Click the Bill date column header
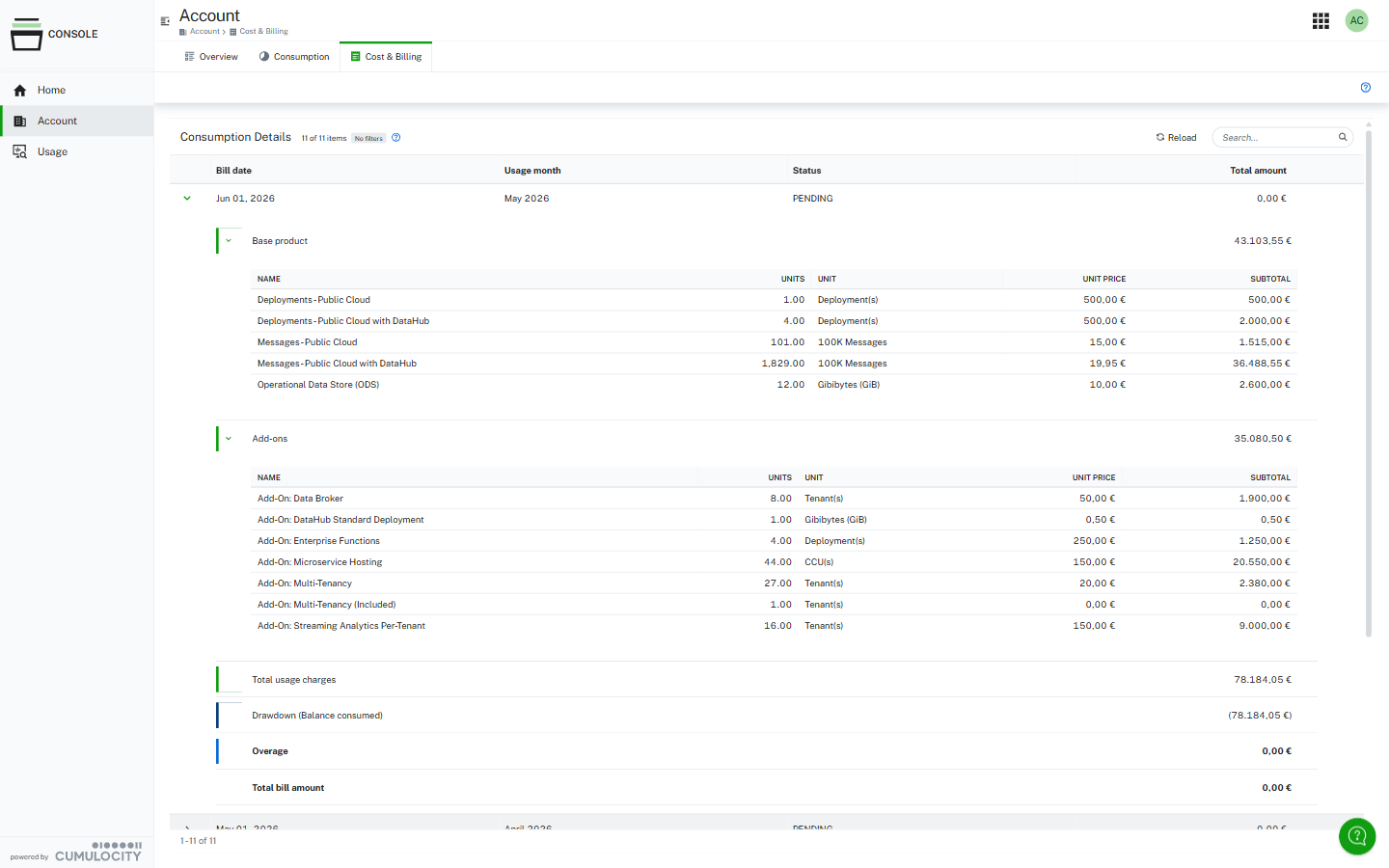1389x868 pixels. (233, 171)
